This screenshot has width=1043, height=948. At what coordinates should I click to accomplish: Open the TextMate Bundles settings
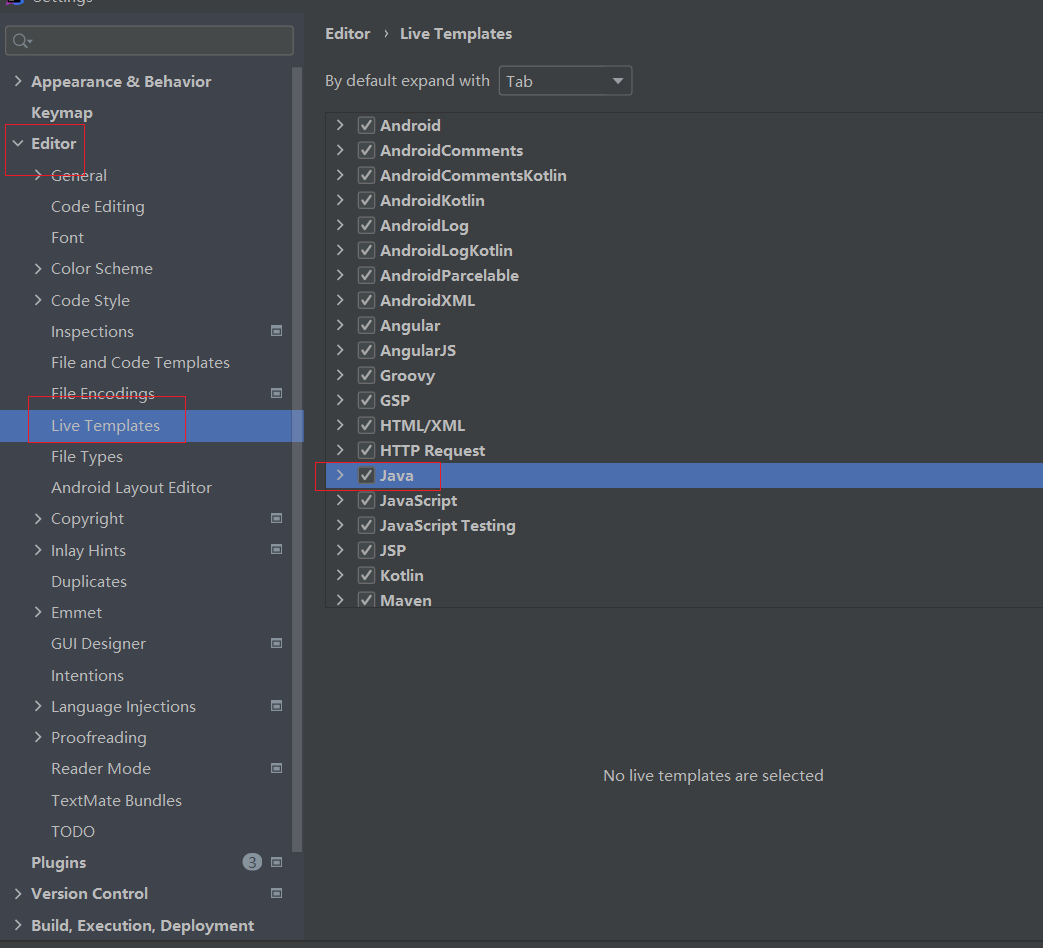[116, 800]
